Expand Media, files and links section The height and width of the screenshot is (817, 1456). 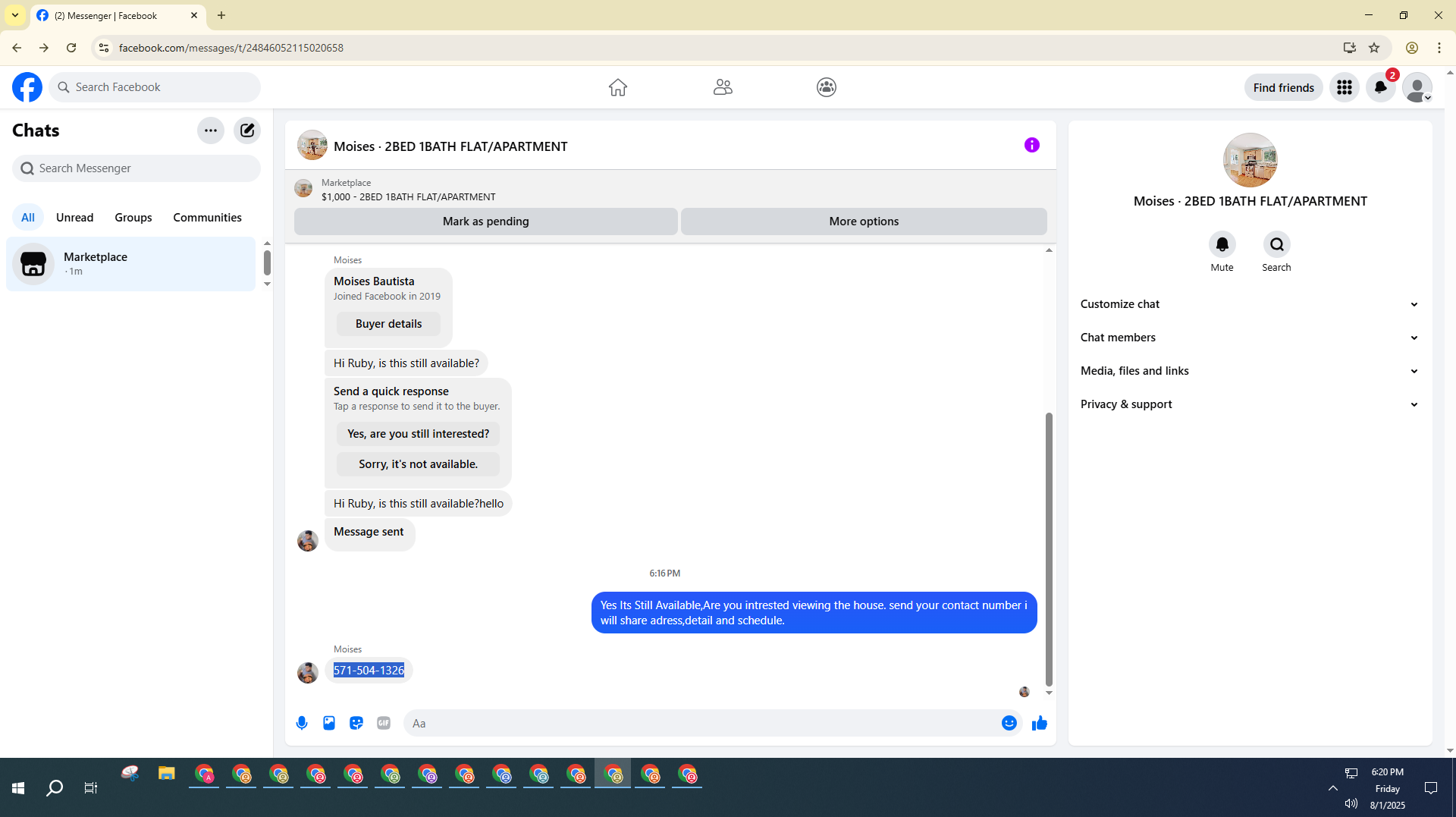[1250, 371]
